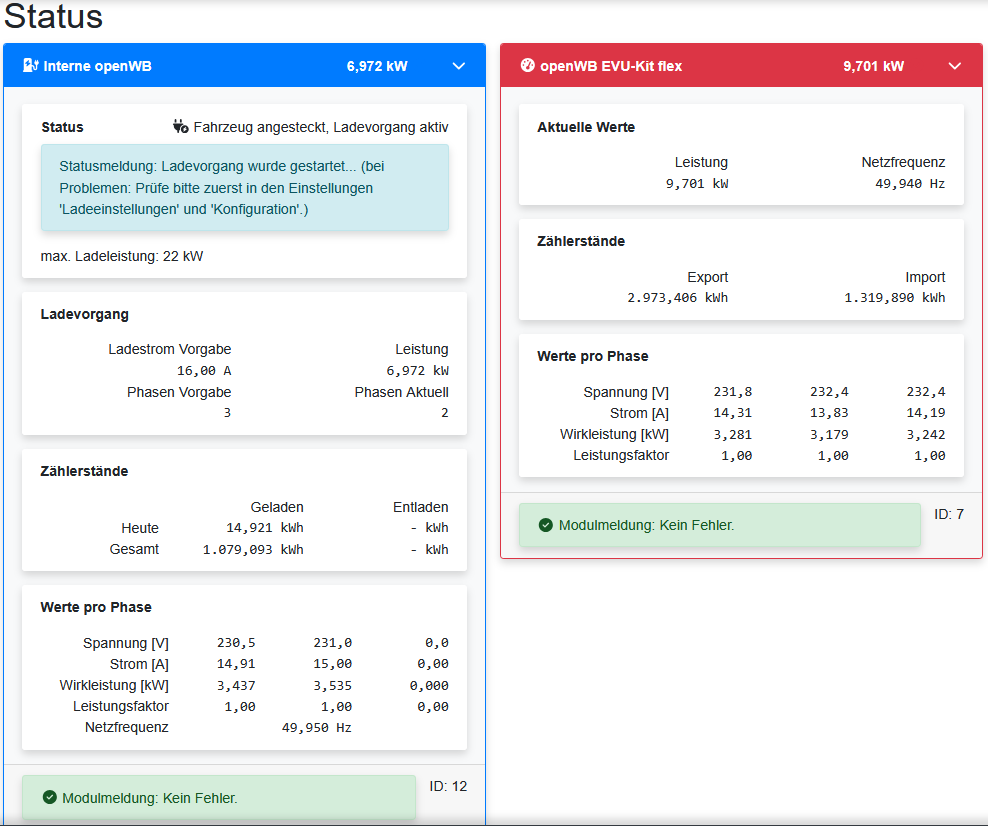This screenshot has width=988, height=826.
Task: Click the green check icon next to ID: 12
Action: pyautogui.click(x=50, y=798)
